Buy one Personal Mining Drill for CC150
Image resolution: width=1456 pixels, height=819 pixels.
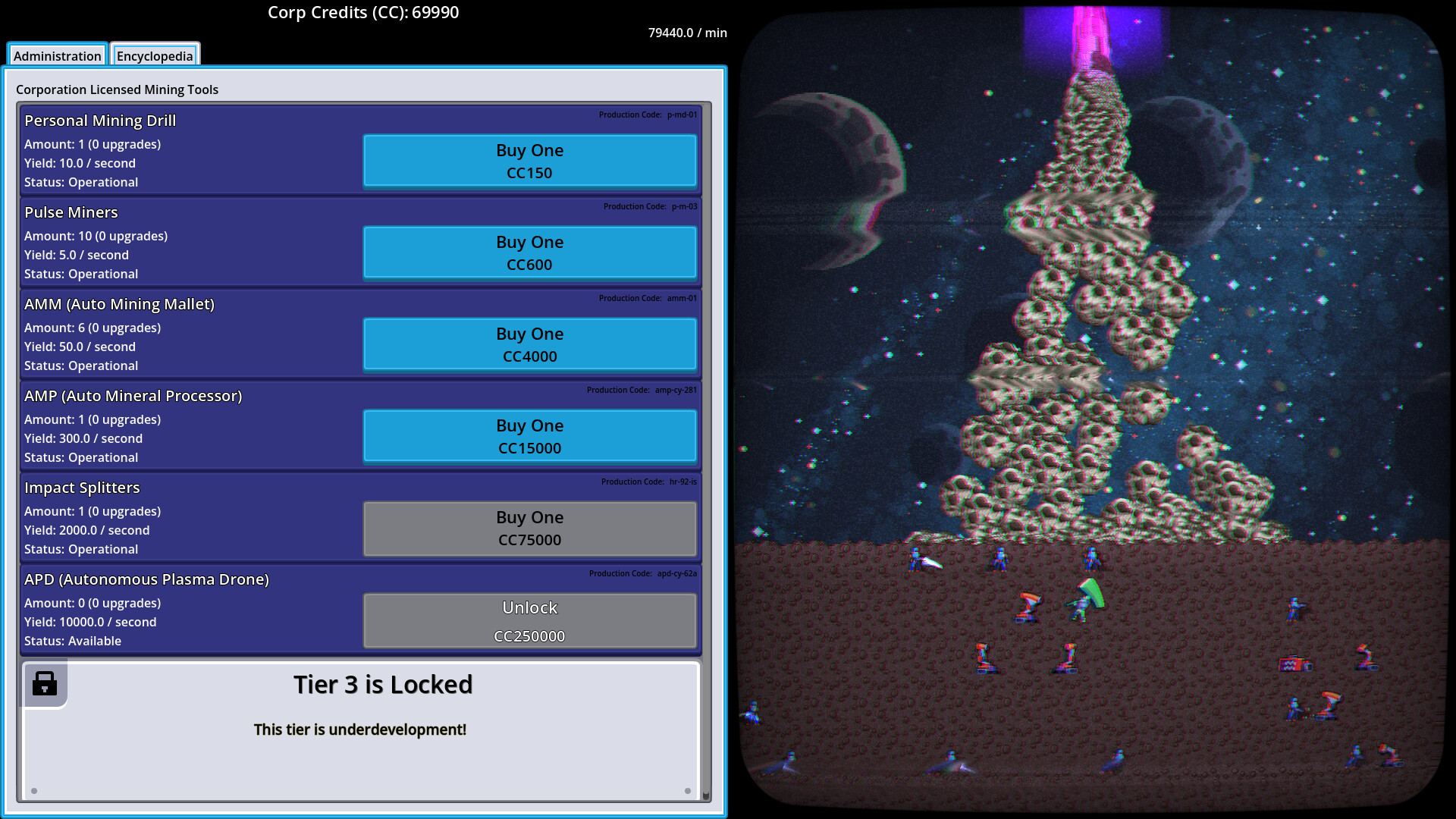click(529, 161)
